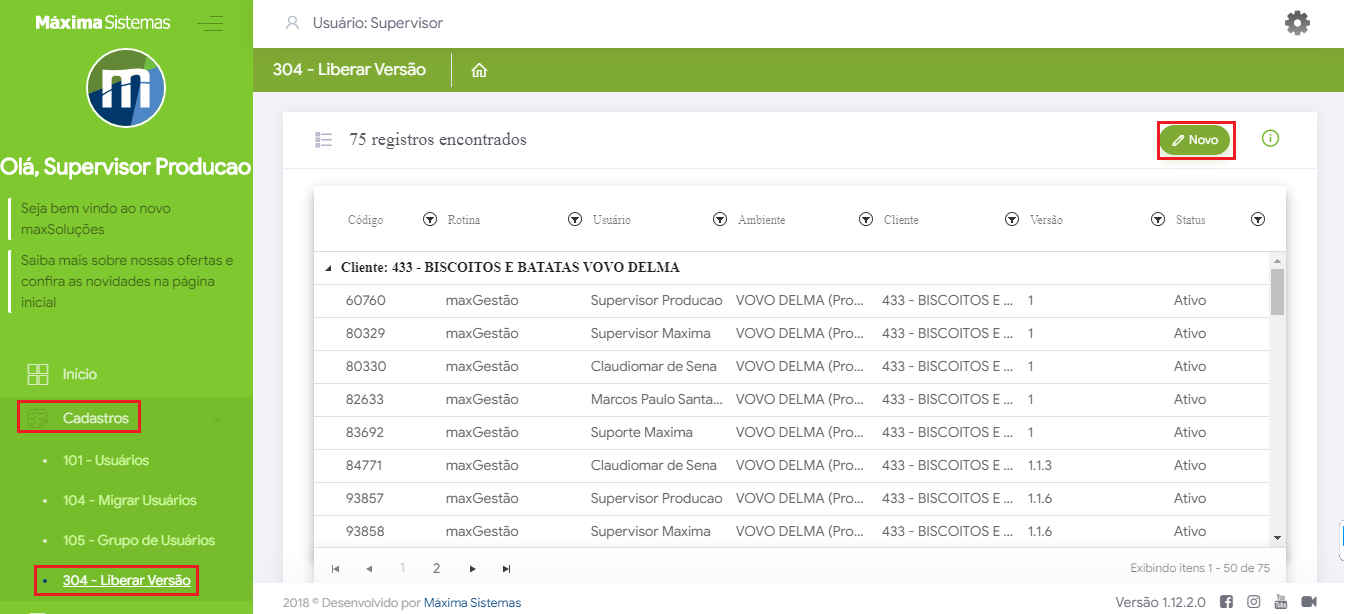The width and height of the screenshot is (1356, 614).
Task: Toggle the sidebar hamburger menu icon
Action: coord(210,24)
